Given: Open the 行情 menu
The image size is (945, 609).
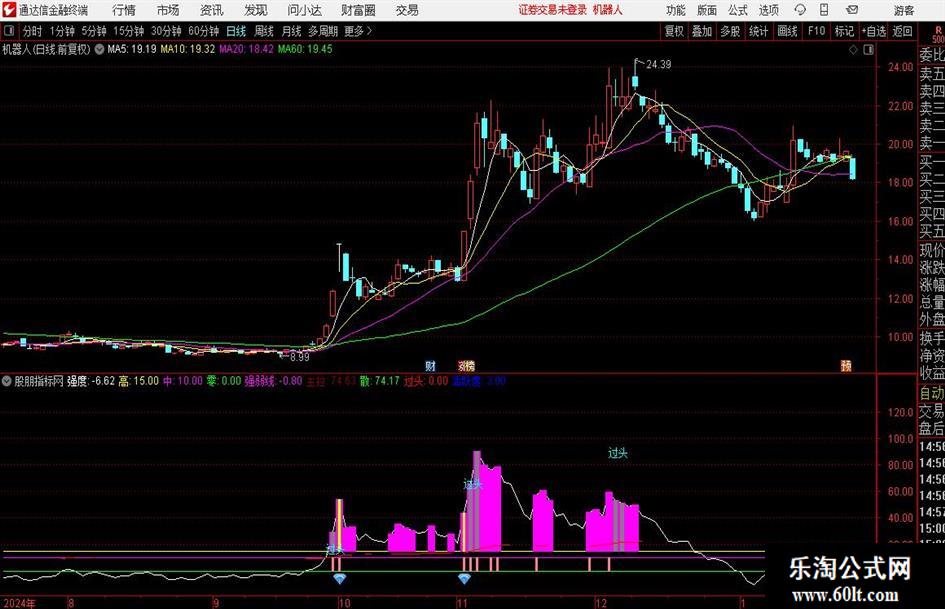Looking at the screenshot, I should [x=124, y=10].
